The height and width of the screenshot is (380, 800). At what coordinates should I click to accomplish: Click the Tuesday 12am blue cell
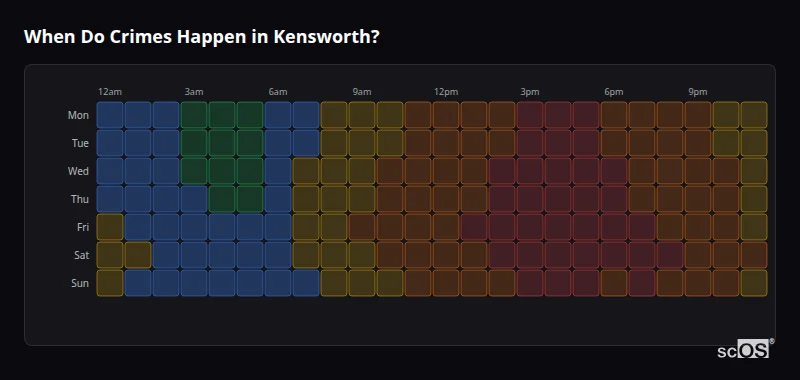pyautogui.click(x=110, y=143)
